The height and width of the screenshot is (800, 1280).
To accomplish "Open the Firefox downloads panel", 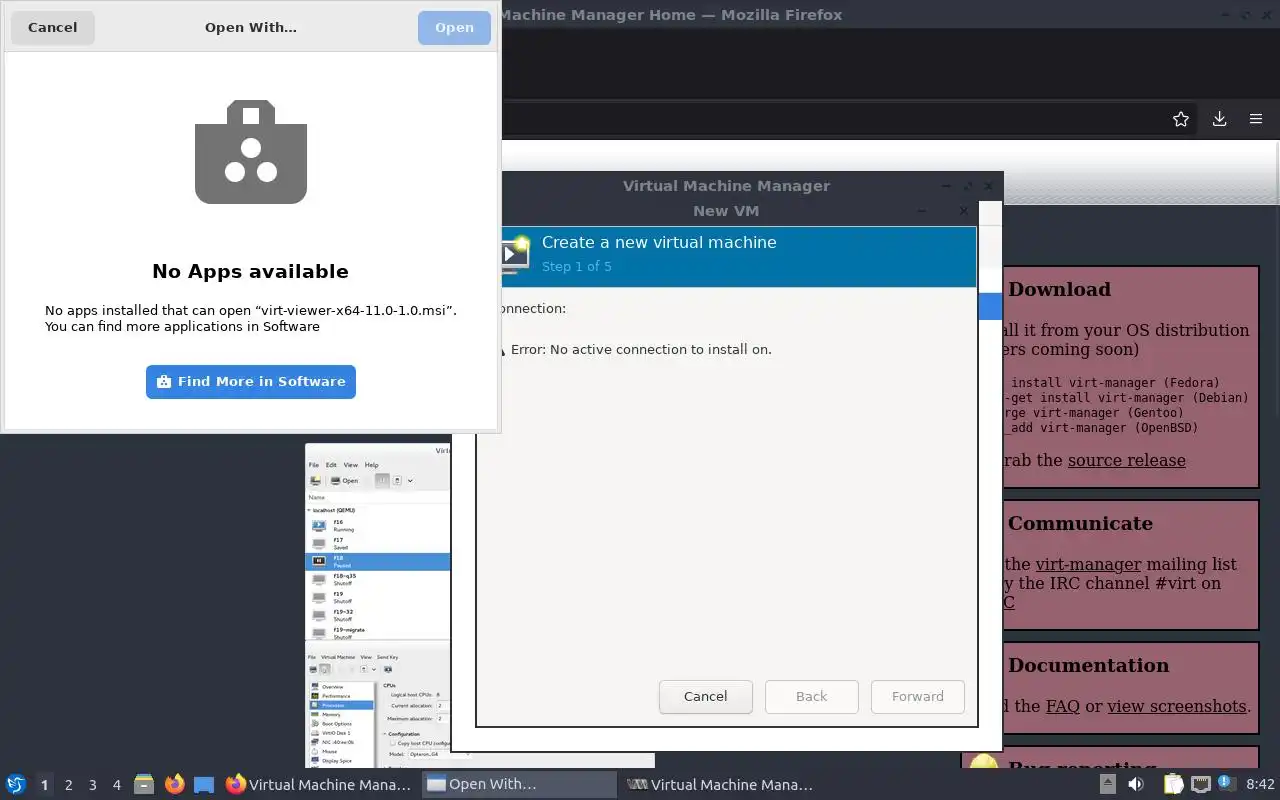I will click(x=1219, y=119).
